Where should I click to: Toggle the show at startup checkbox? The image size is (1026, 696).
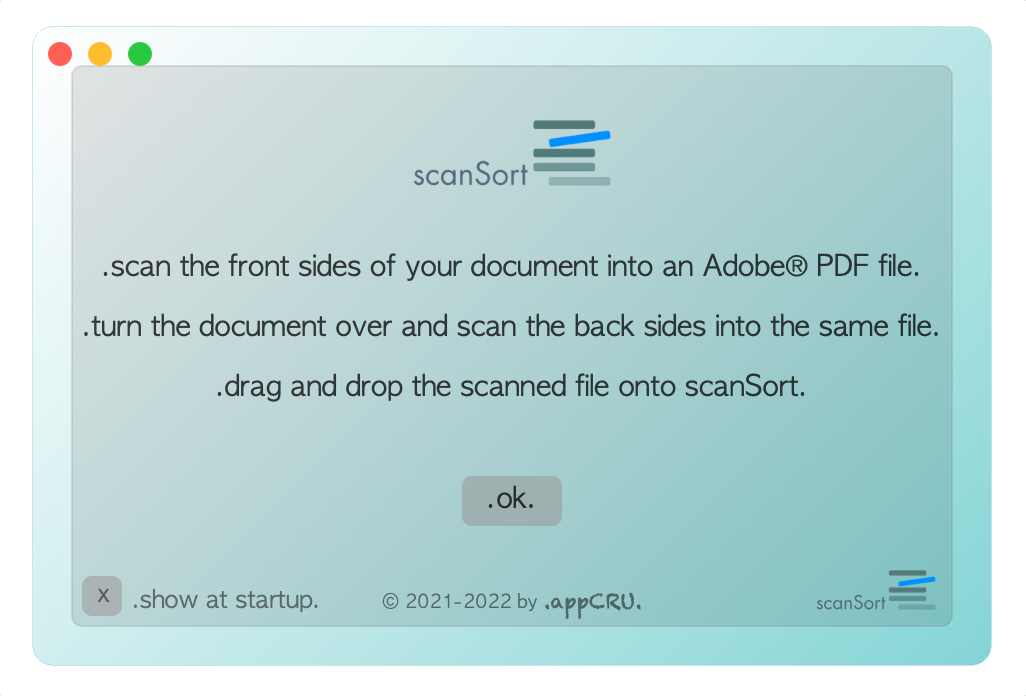point(102,596)
